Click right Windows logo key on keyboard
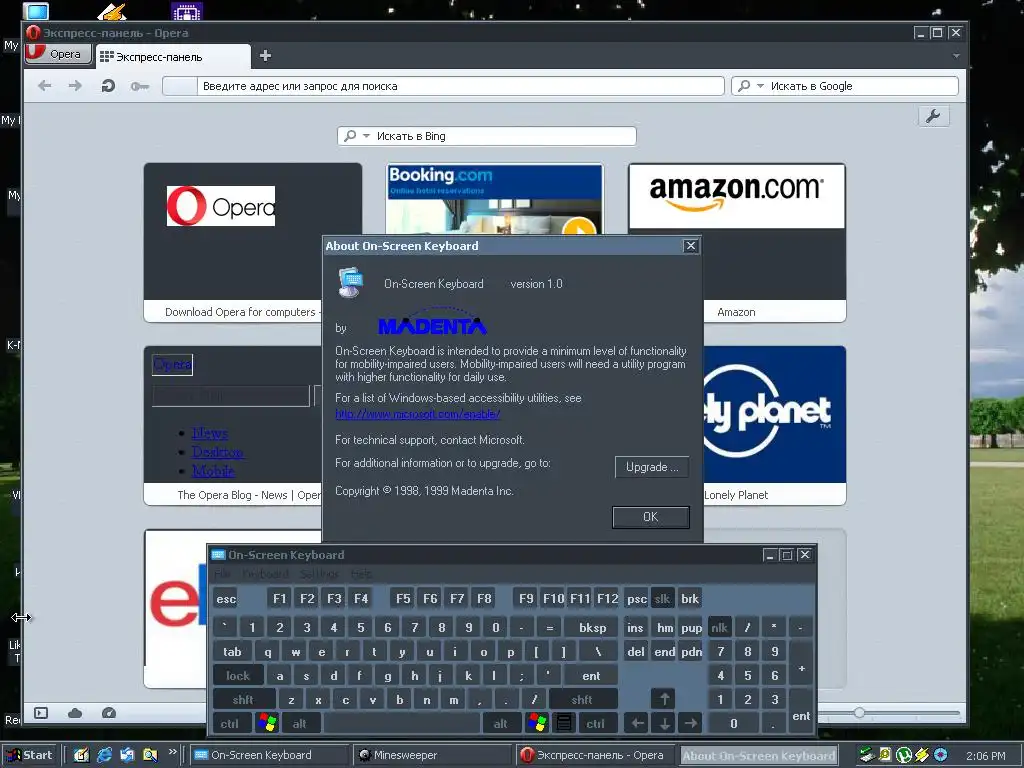Viewport: 1024px width, 768px height. pos(537,723)
